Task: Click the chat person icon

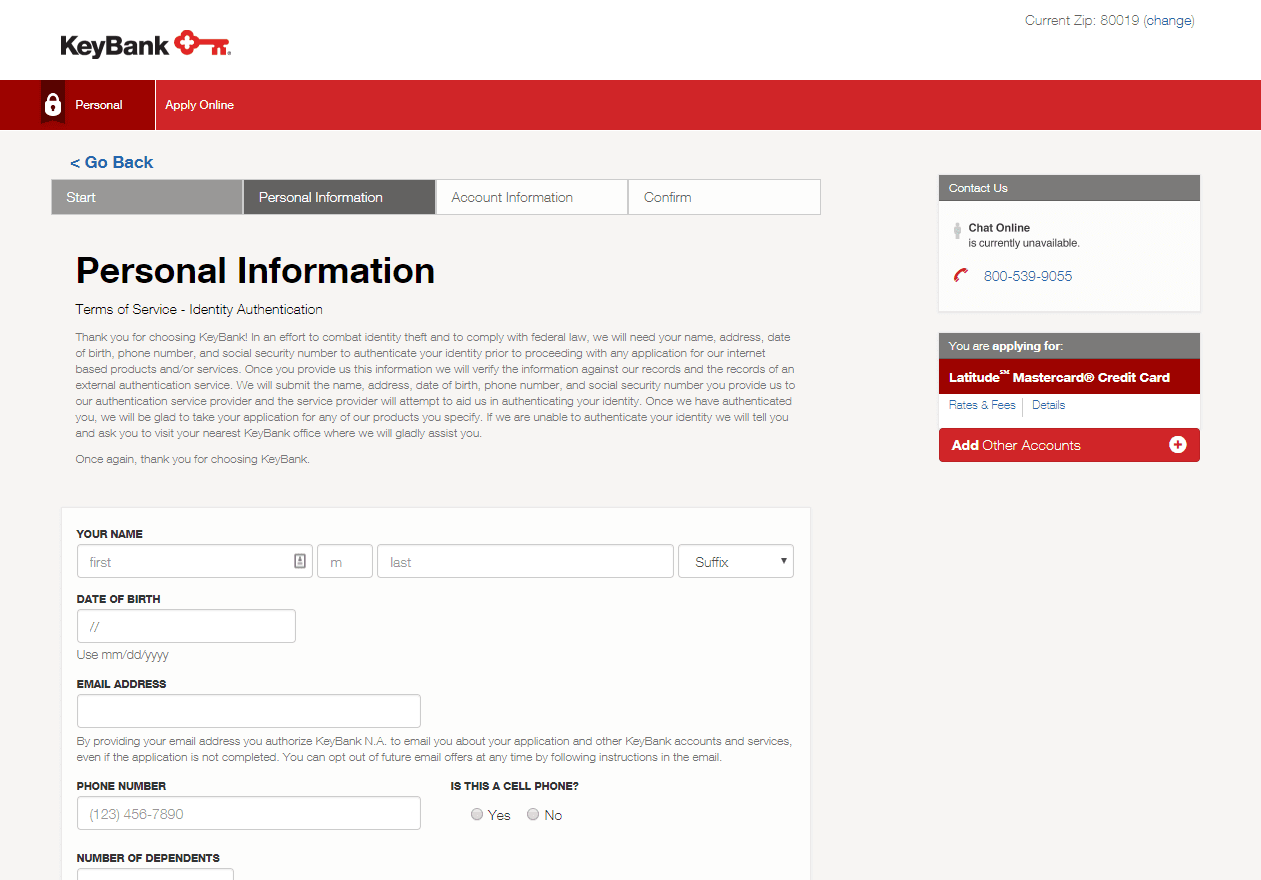Action: (x=957, y=231)
